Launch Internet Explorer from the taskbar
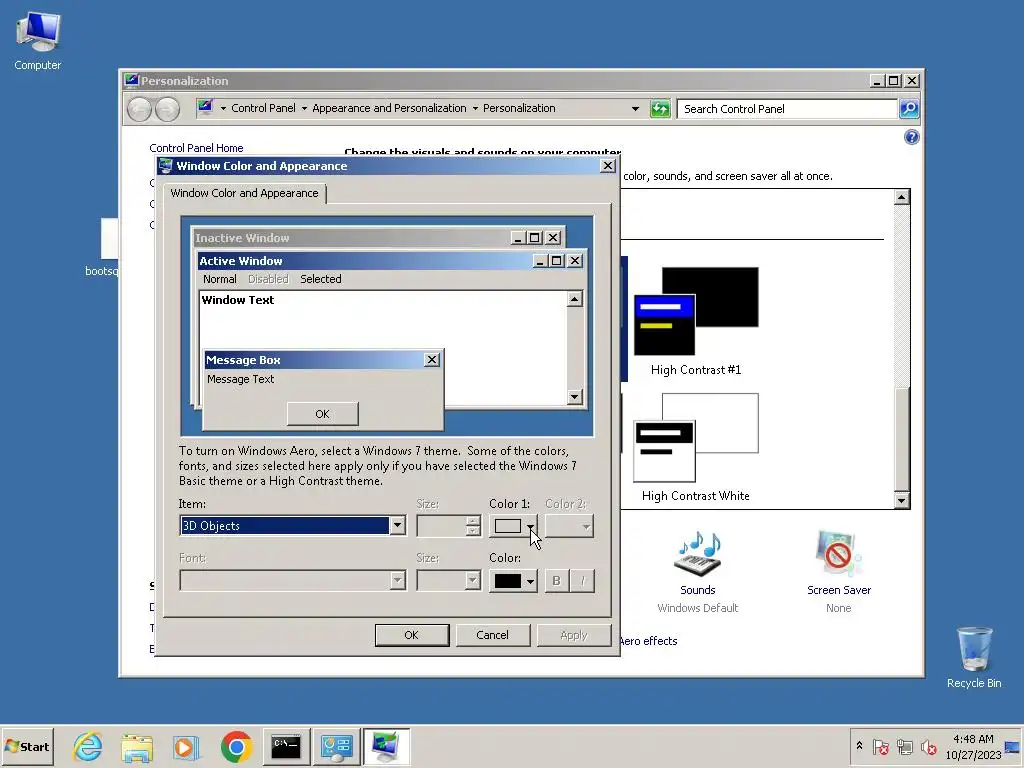 pos(88,746)
